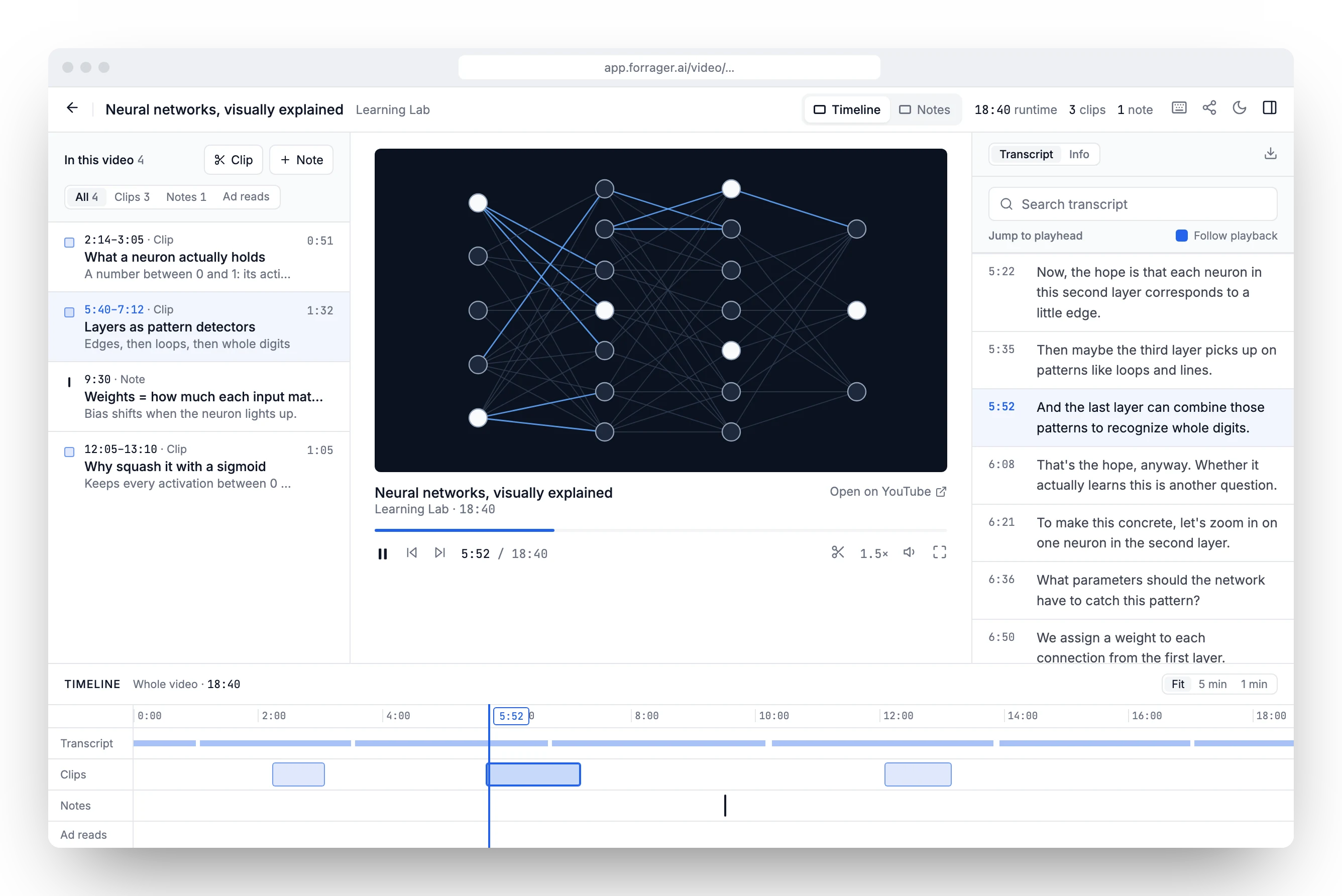1342x896 pixels.
Task: Add a new Note
Action: 301,160
